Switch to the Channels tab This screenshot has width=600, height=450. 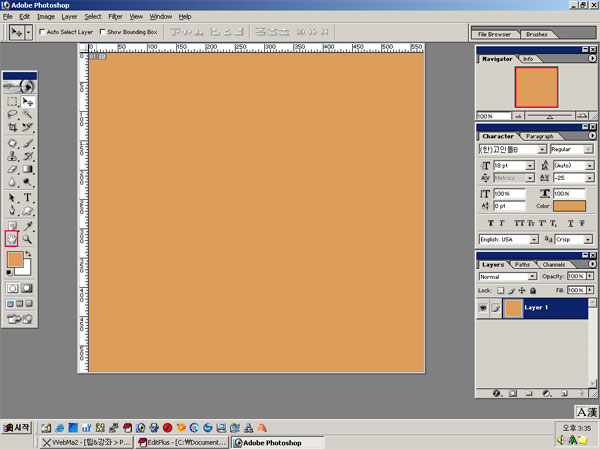pos(553,264)
